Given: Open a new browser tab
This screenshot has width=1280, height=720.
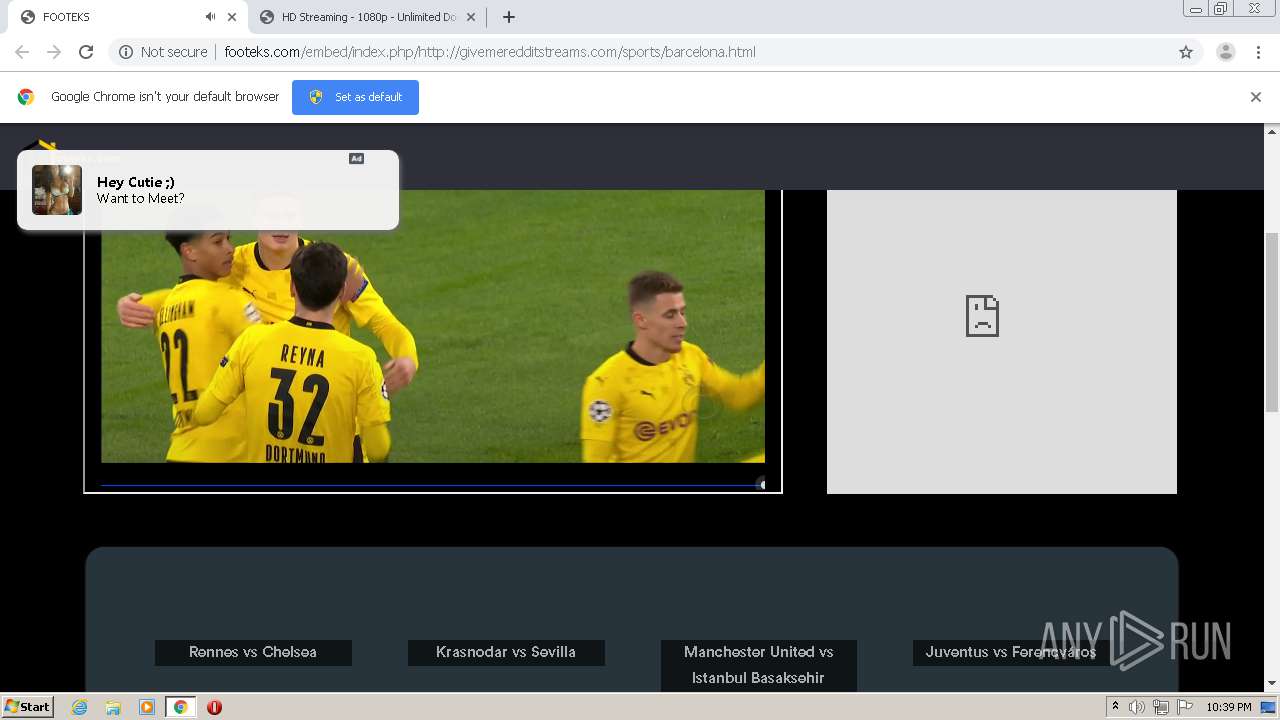Looking at the screenshot, I should (509, 17).
